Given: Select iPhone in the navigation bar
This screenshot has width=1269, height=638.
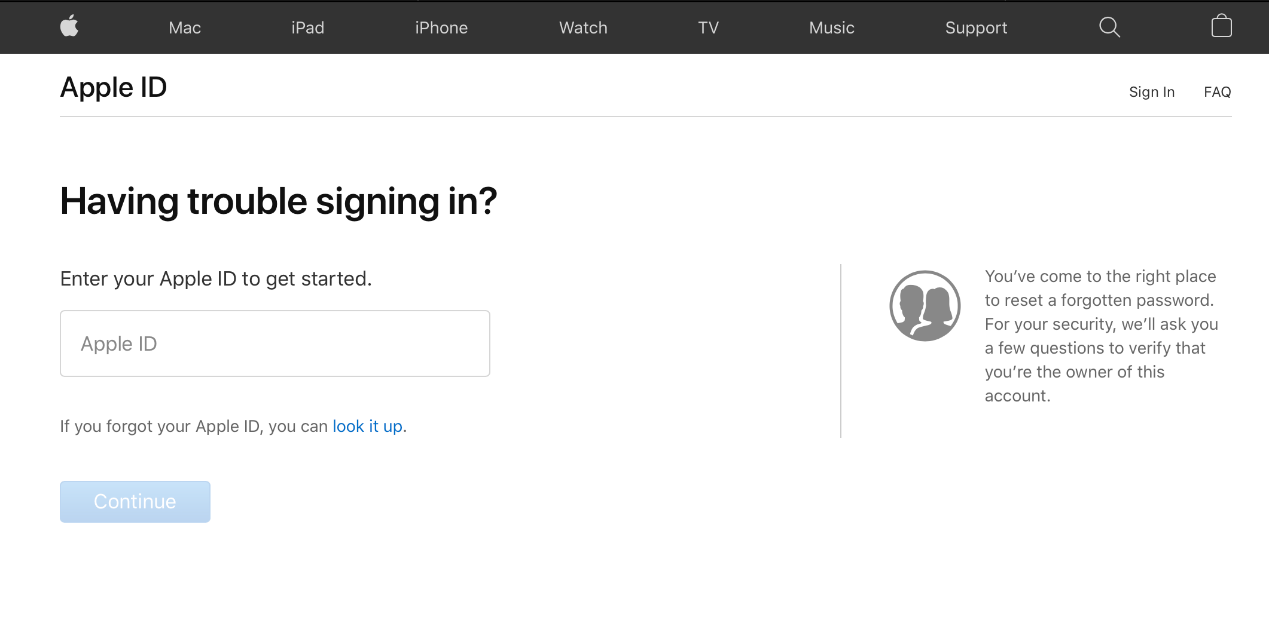Looking at the screenshot, I should pyautogui.click(x=441, y=28).
